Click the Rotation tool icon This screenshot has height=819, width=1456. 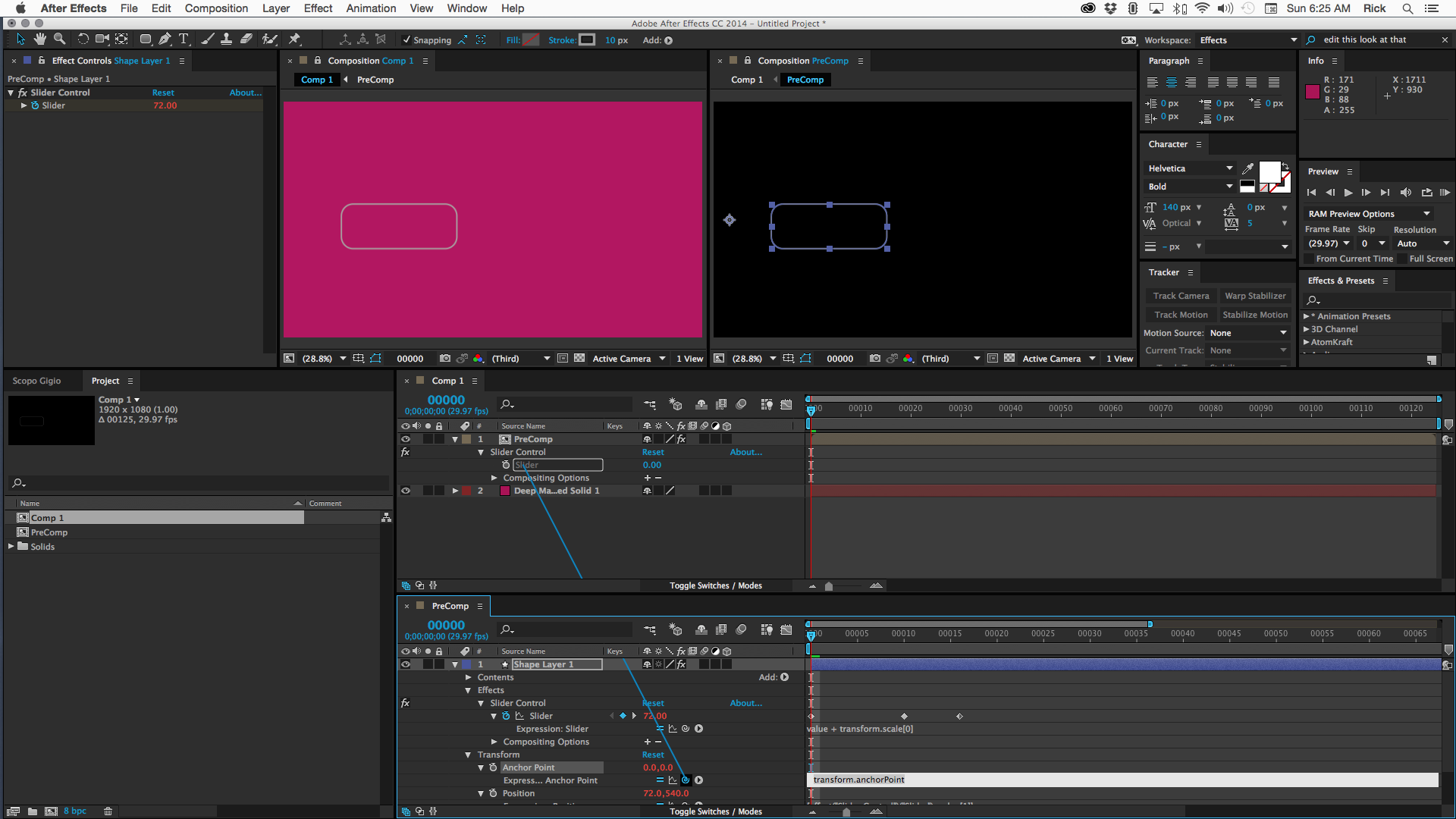tap(83, 39)
